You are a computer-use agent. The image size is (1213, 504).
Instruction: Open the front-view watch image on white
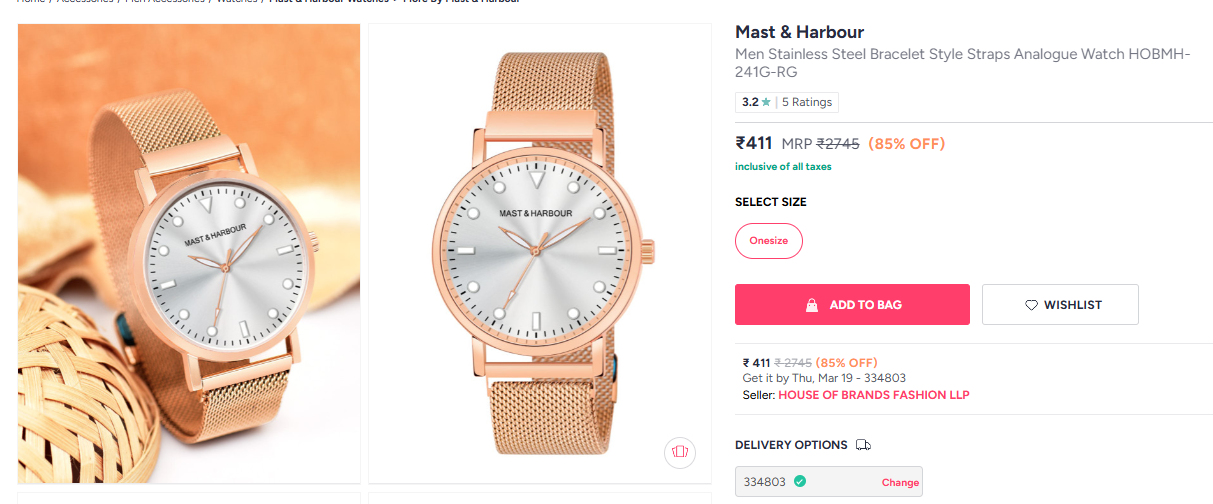(x=540, y=254)
